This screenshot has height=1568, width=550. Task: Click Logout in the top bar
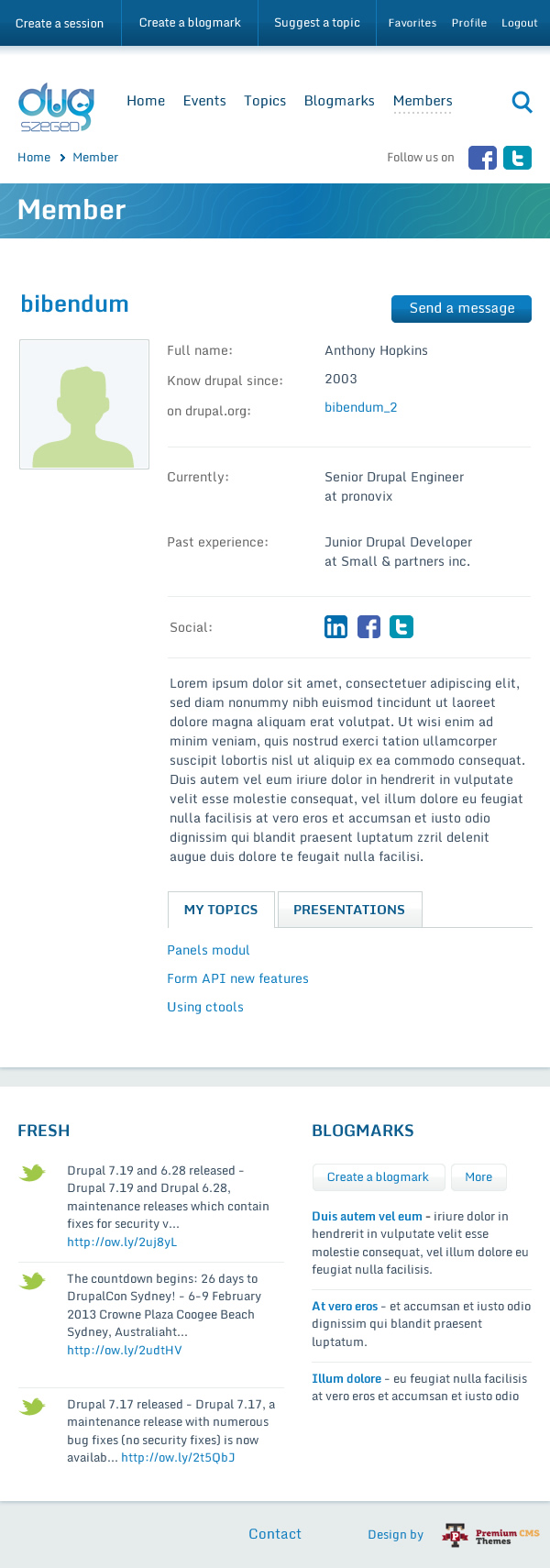520,23
